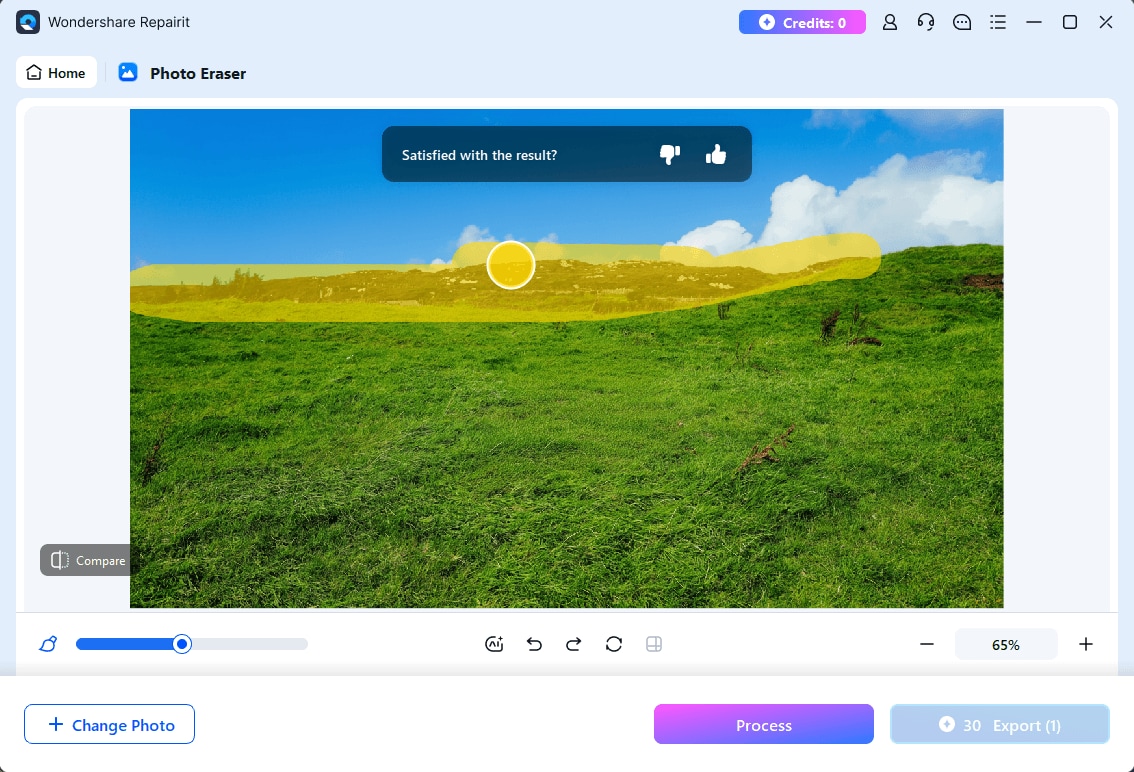The width and height of the screenshot is (1134, 772).
Task: Click the yellow brush cursor on photo
Action: pyautogui.click(x=511, y=265)
